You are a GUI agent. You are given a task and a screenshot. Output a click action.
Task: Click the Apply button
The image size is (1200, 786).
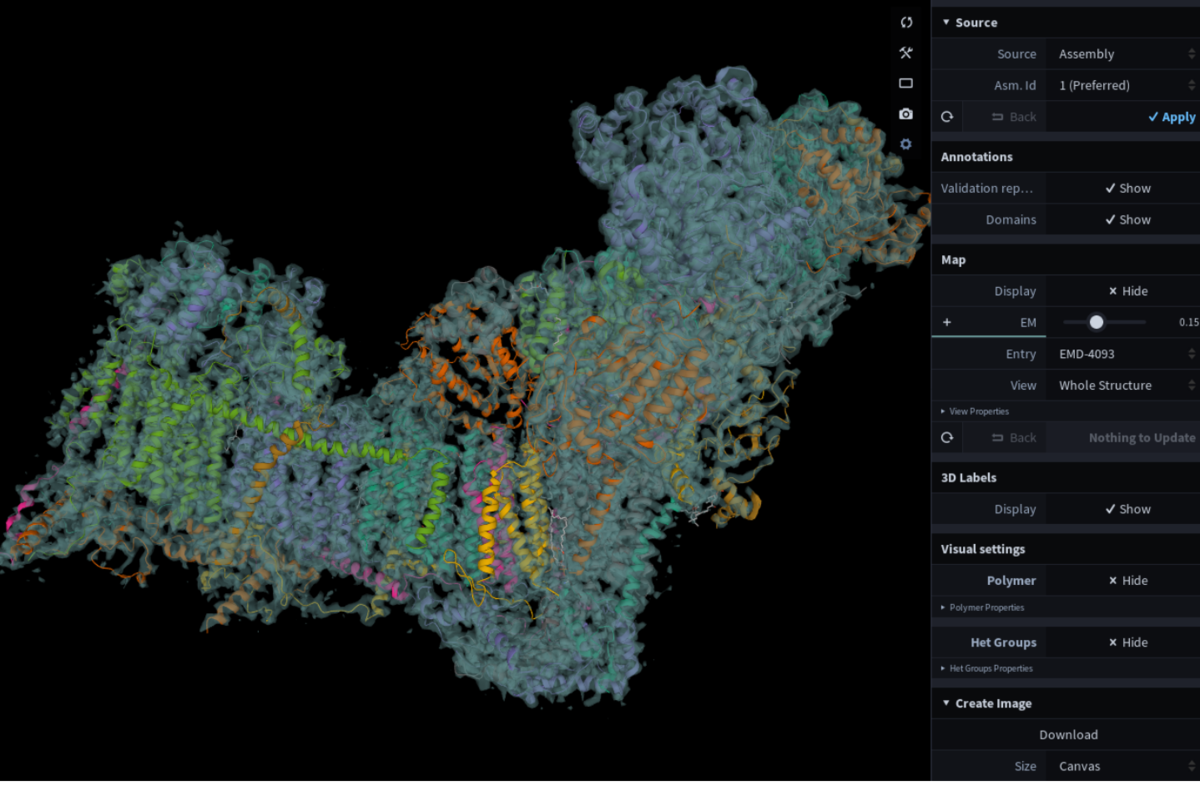[x=1171, y=117]
